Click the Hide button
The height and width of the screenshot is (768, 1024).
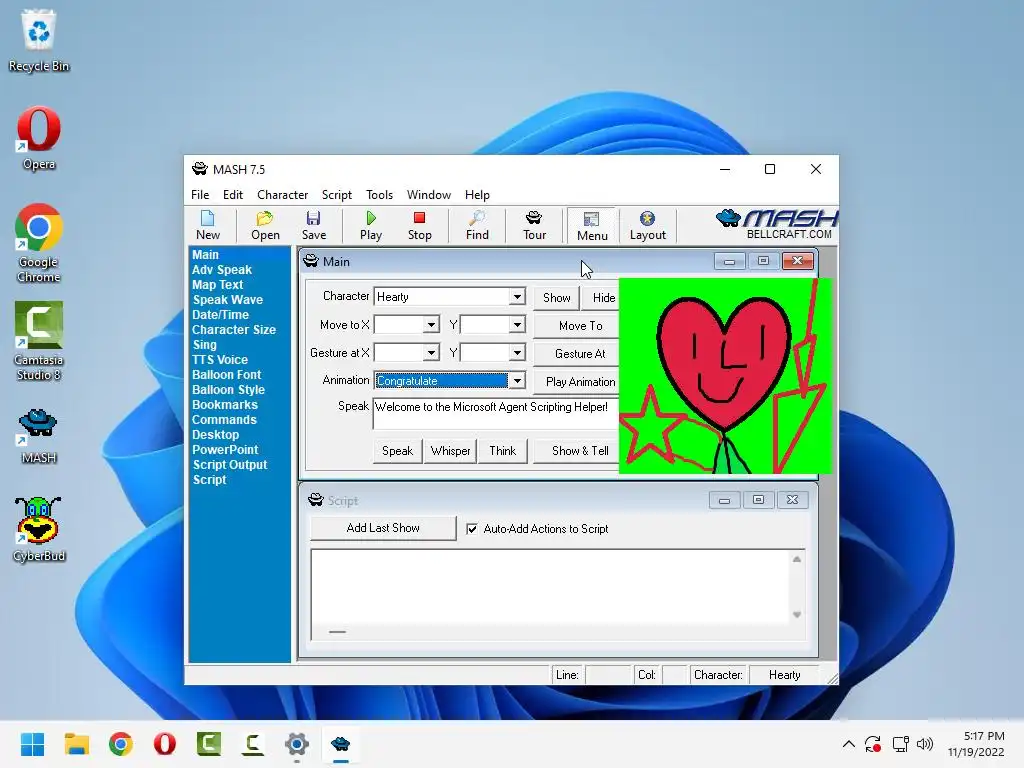[x=601, y=298]
